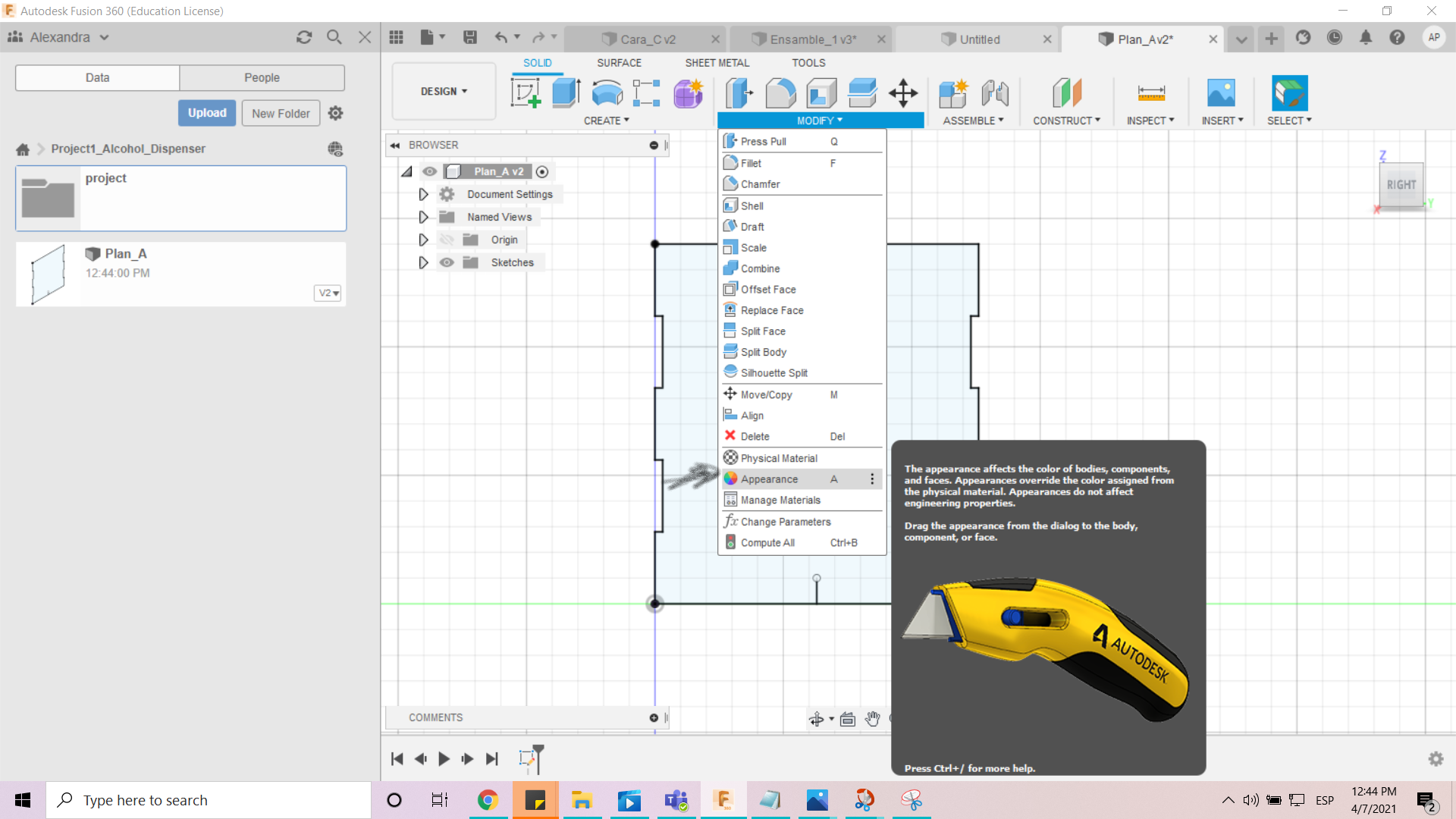Click Appearance context menu expander
1456x819 pixels.
coord(872,478)
